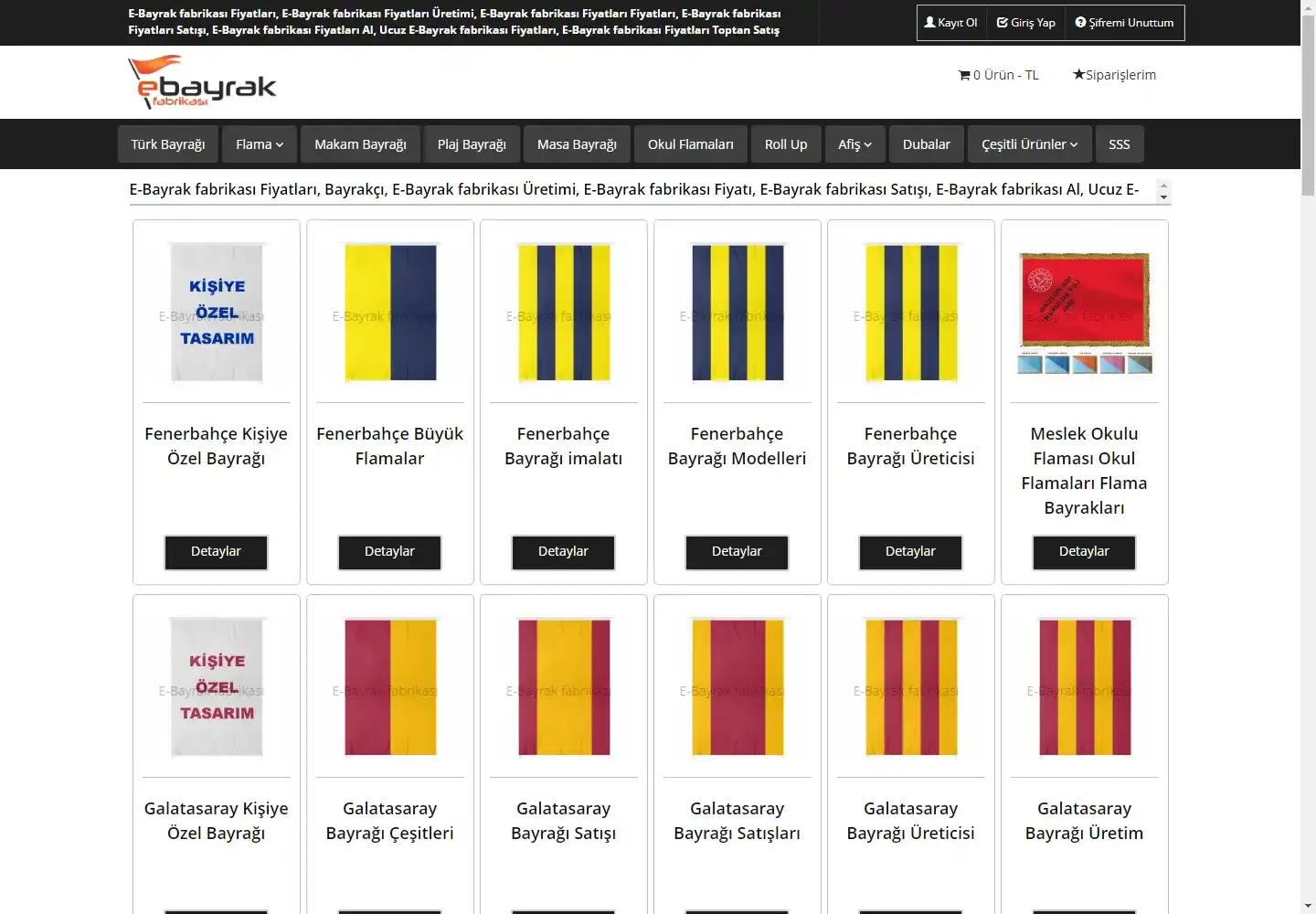The width and height of the screenshot is (1316, 914).
Task: Open the Fenerbahçe Büyük Flamalar title link
Action: pyautogui.click(x=389, y=446)
